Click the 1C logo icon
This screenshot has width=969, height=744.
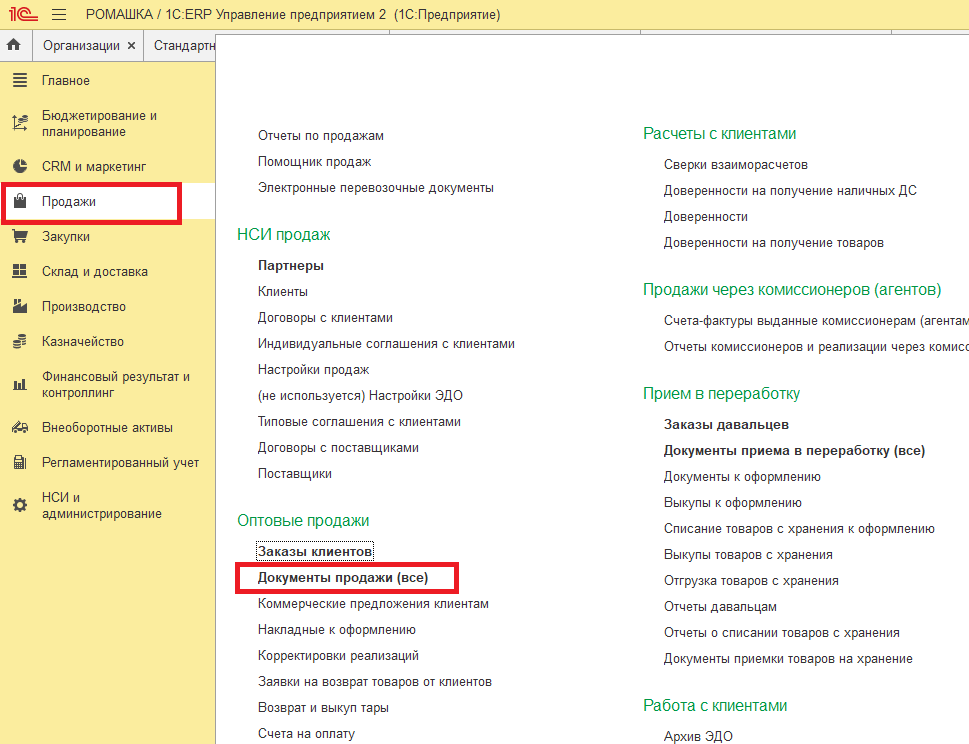point(23,14)
